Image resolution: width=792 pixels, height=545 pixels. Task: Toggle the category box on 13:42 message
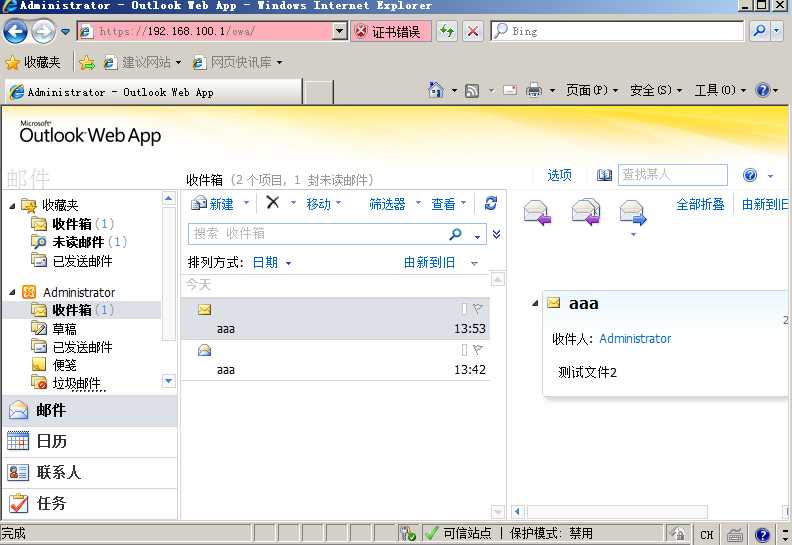[x=464, y=350]
